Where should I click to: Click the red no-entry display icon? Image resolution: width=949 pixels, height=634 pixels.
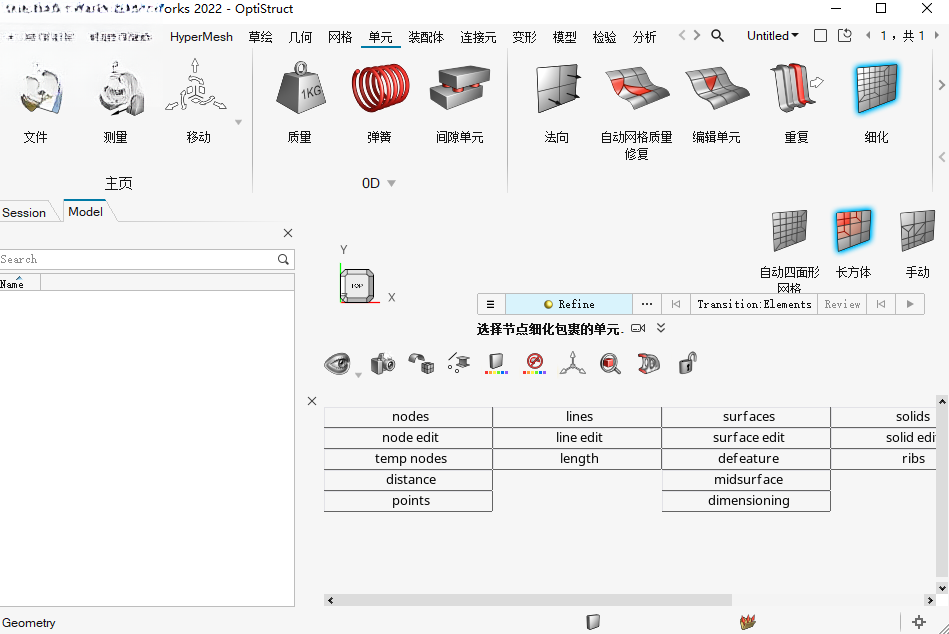coord(534,364)
